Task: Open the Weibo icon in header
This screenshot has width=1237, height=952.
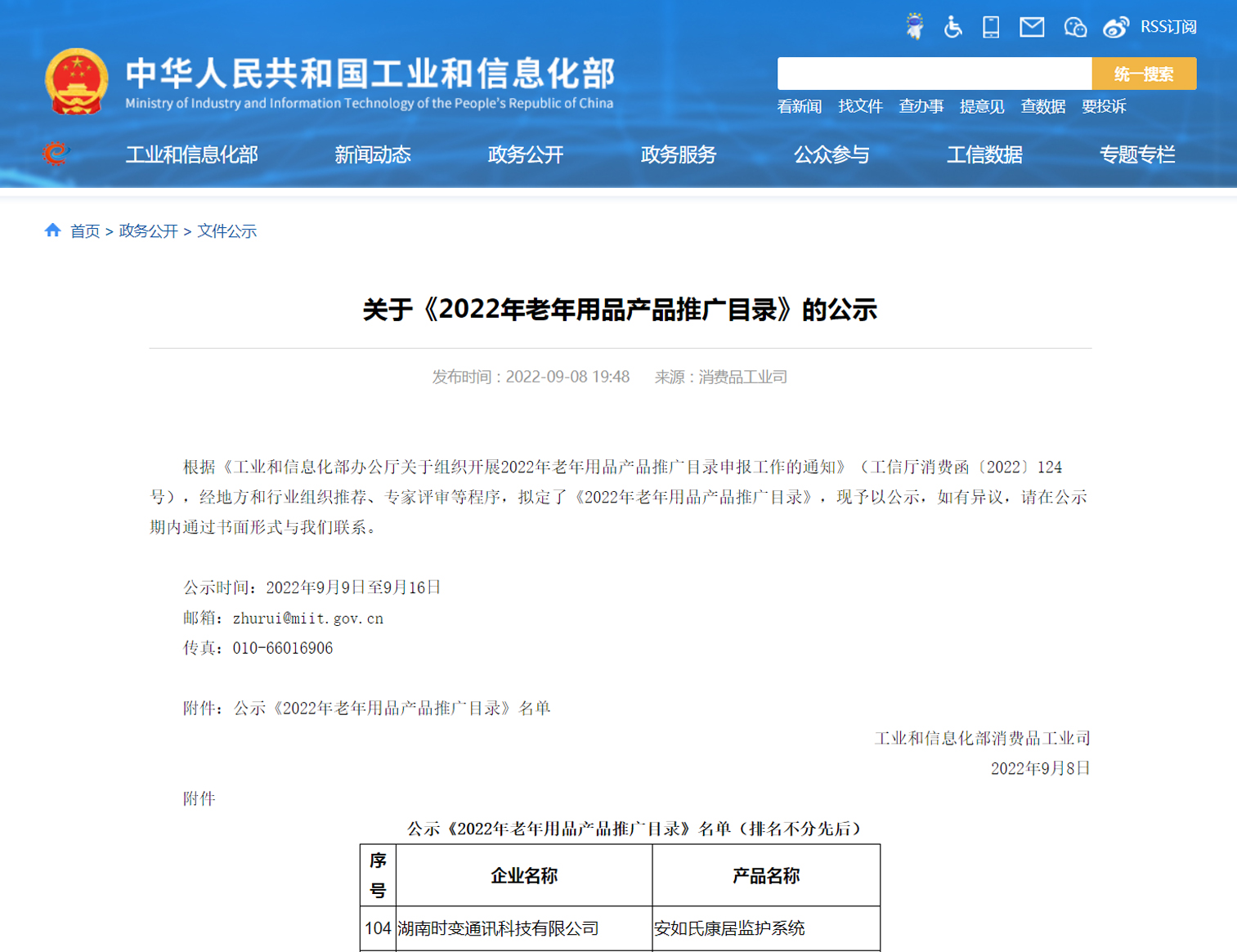Action: point(1116,27)
